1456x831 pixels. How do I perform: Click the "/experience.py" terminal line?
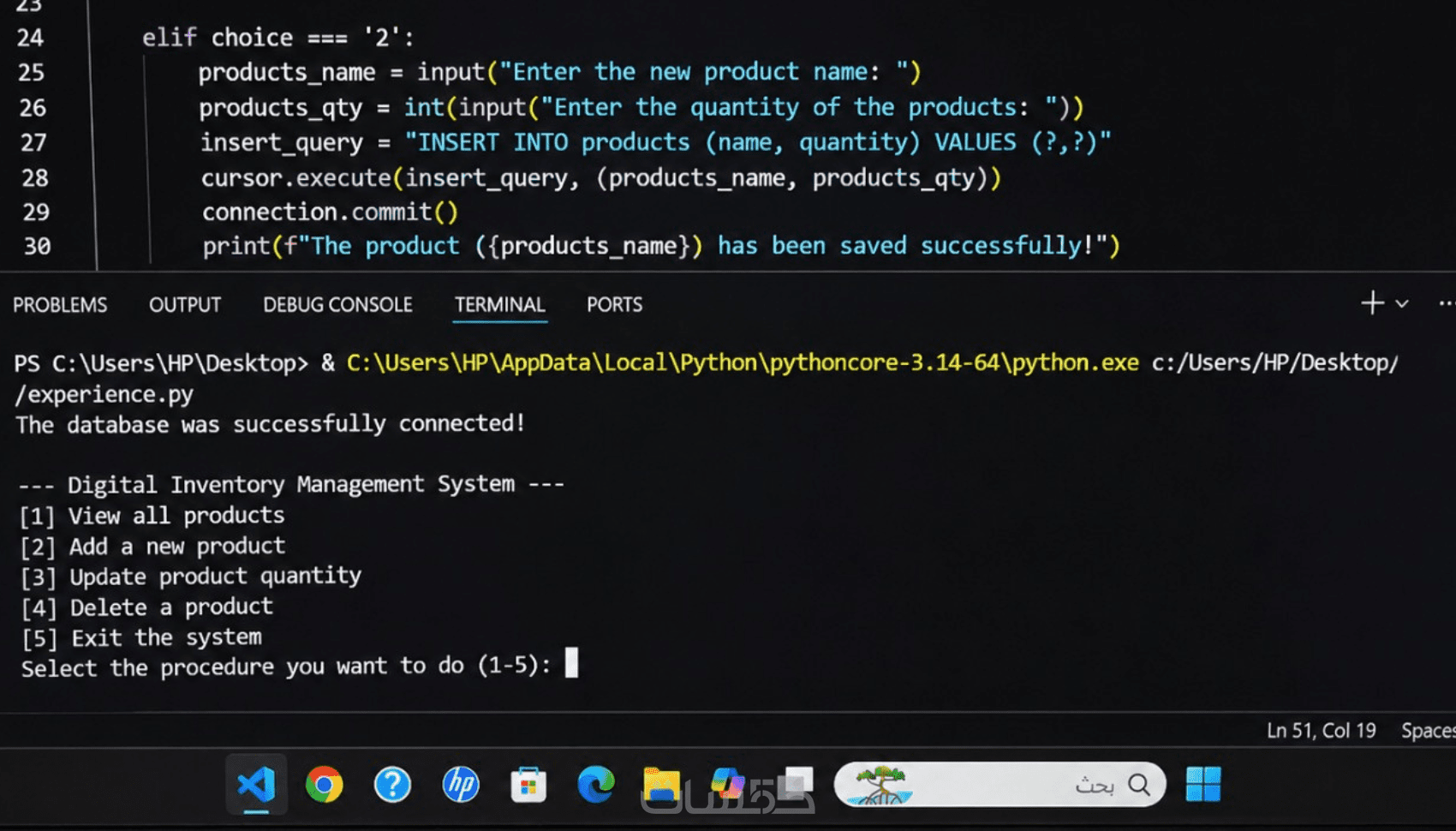[x=104, y=394]
